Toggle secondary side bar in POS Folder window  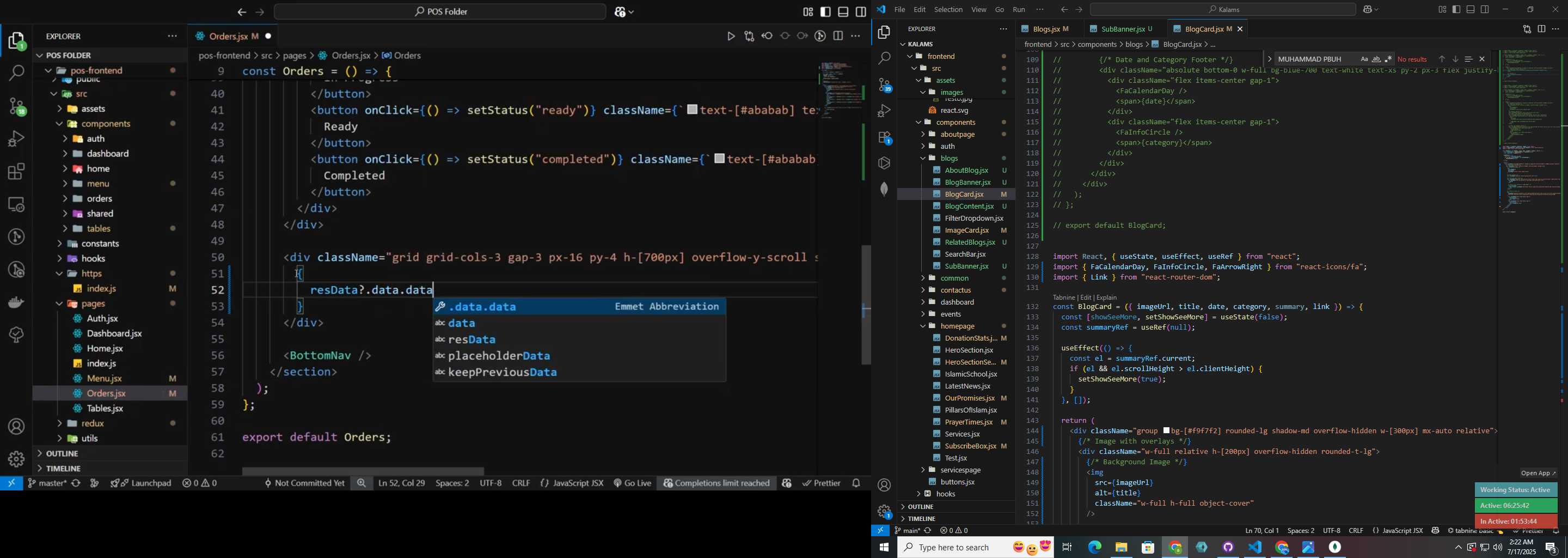(x=861, y=12)
